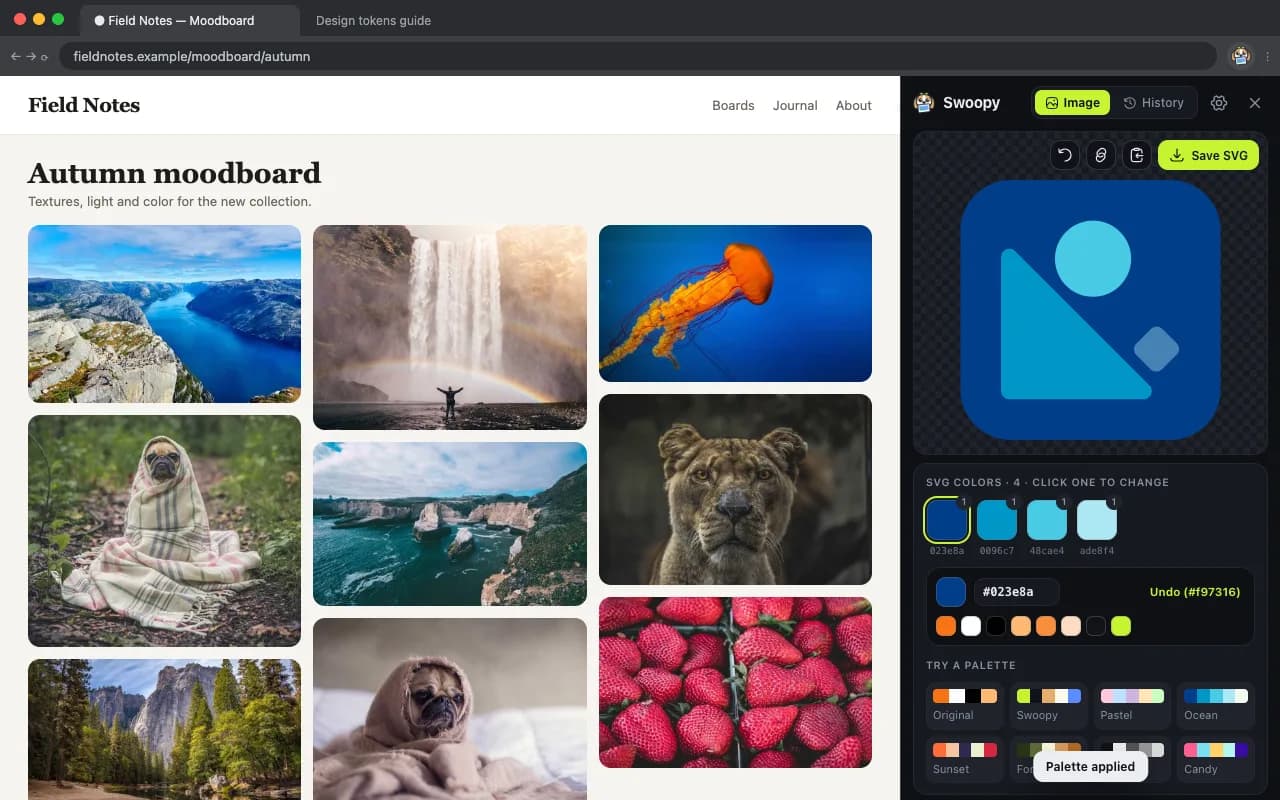Screen dimensions: 1280x800
Task: Click the Swoopy extension icon in browser toolbar
Action: point(1241,56)
